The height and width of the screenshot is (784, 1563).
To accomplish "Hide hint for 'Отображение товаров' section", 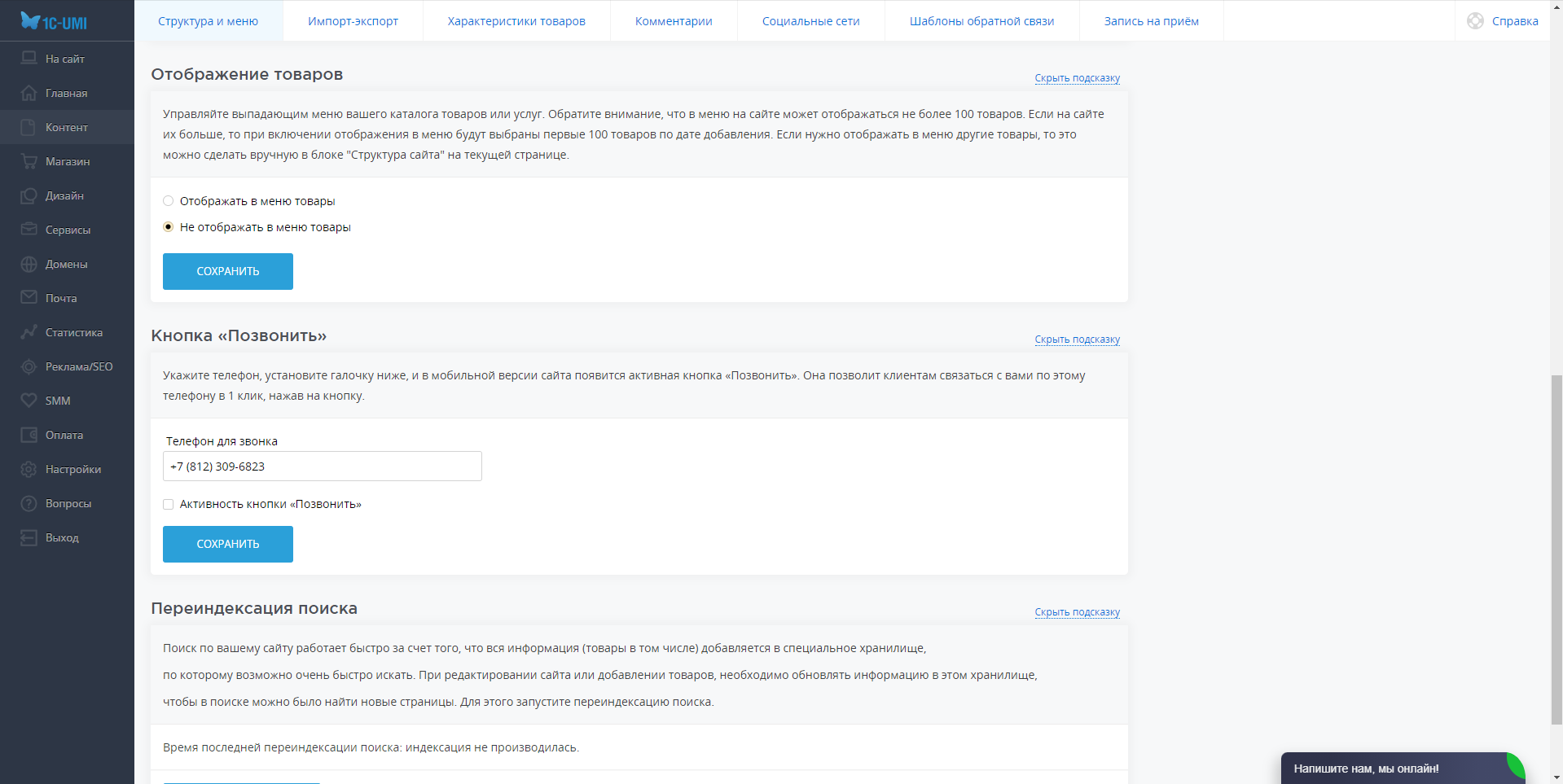I will 1077,78.
